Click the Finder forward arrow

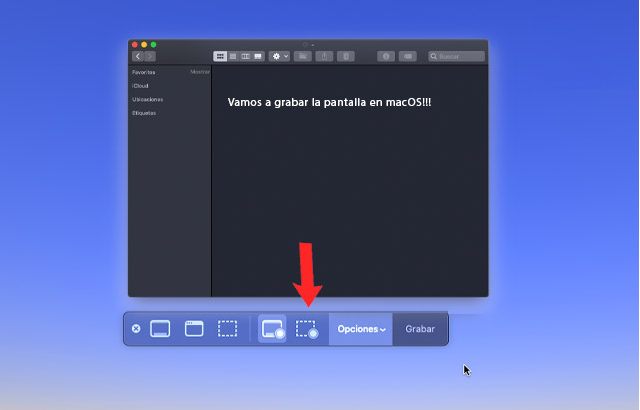[x=150, y=57]
